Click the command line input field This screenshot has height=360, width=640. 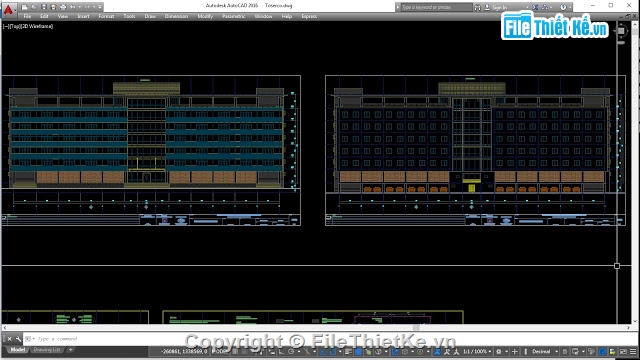[327, 339]
